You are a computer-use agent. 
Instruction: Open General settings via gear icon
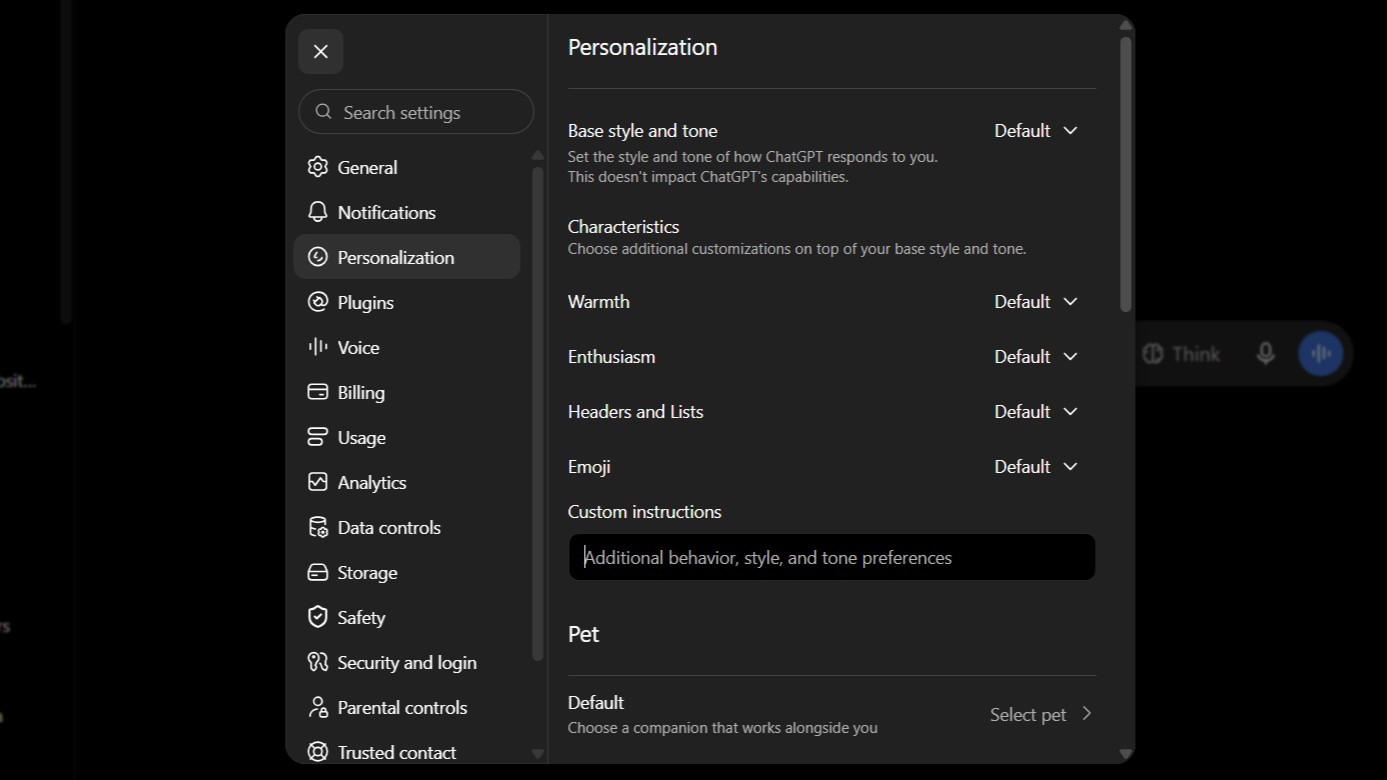(x=318, y=167)
